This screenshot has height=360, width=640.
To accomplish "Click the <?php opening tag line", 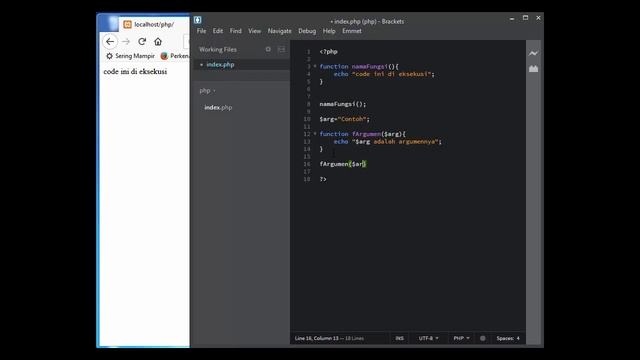I will [x=329, y=52].
